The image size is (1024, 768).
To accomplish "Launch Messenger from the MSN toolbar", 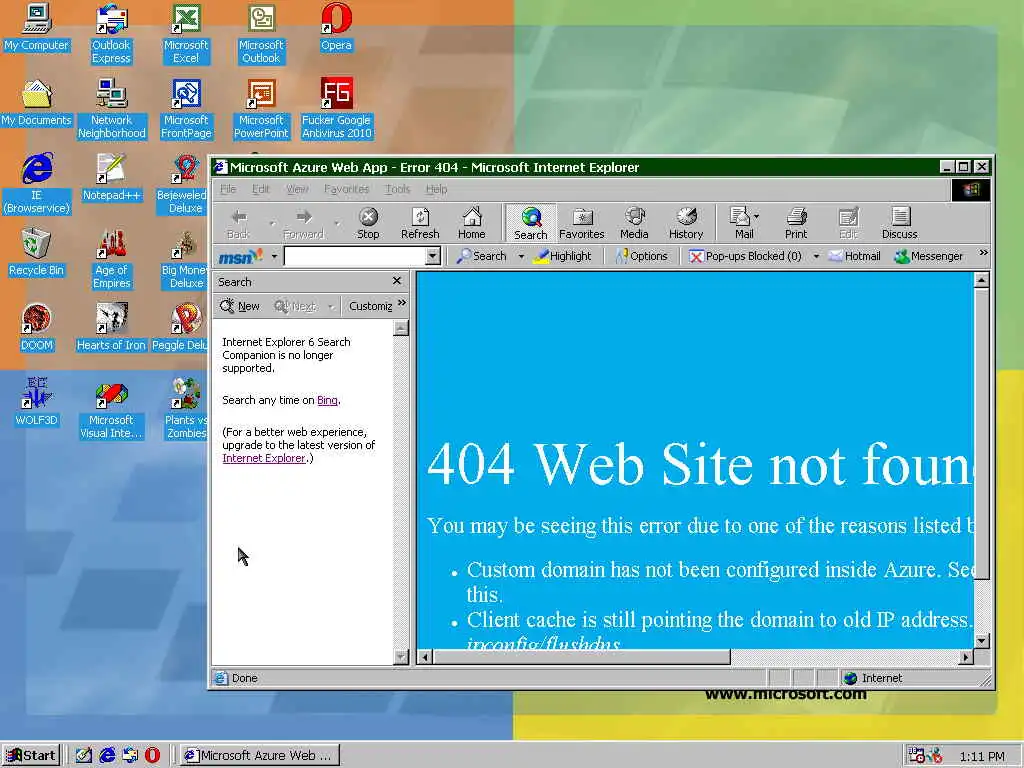I will coord(929,256).
